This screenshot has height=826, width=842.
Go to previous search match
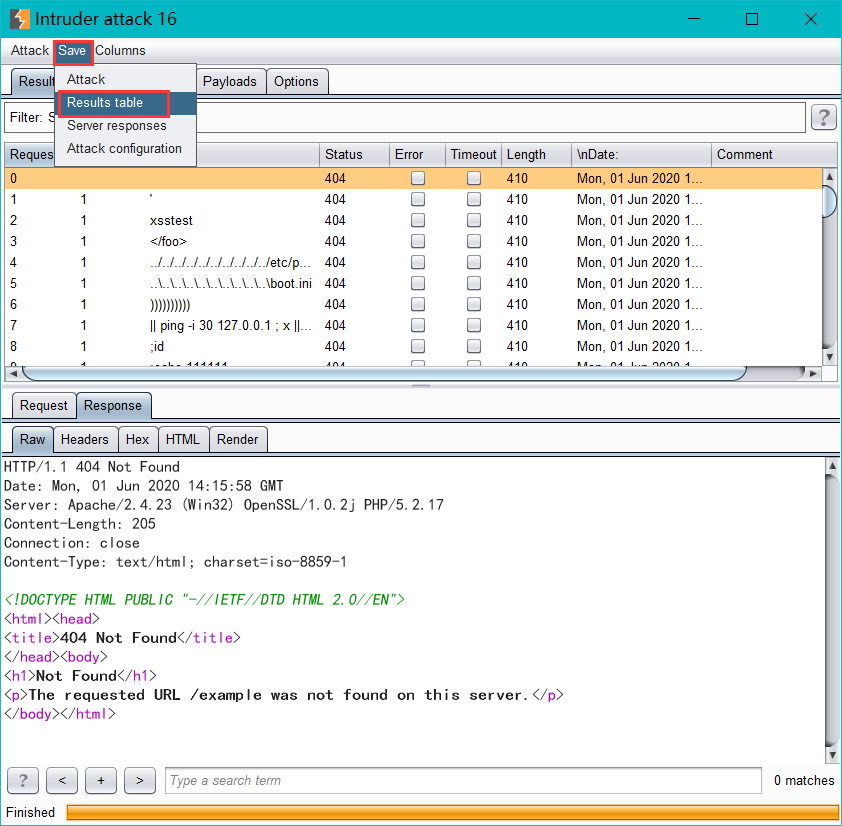pos(62,780)
